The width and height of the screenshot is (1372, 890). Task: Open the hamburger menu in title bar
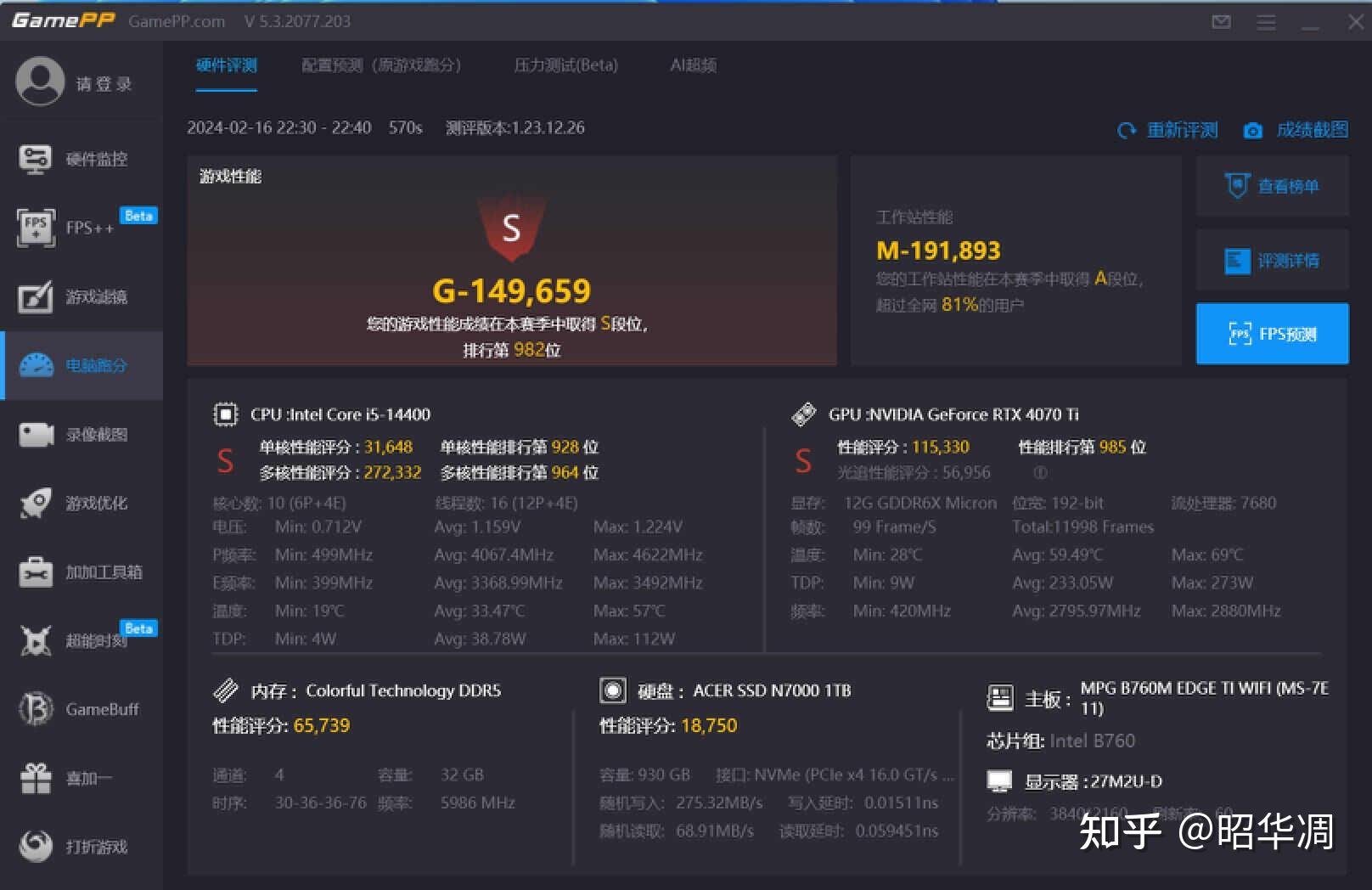(1266, 22)
